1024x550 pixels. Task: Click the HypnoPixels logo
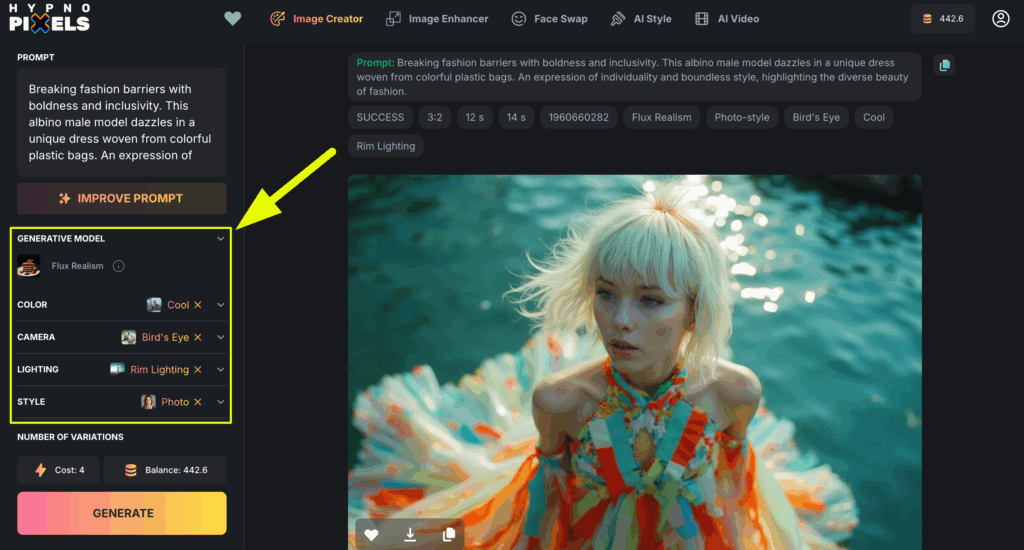point(50,18)
